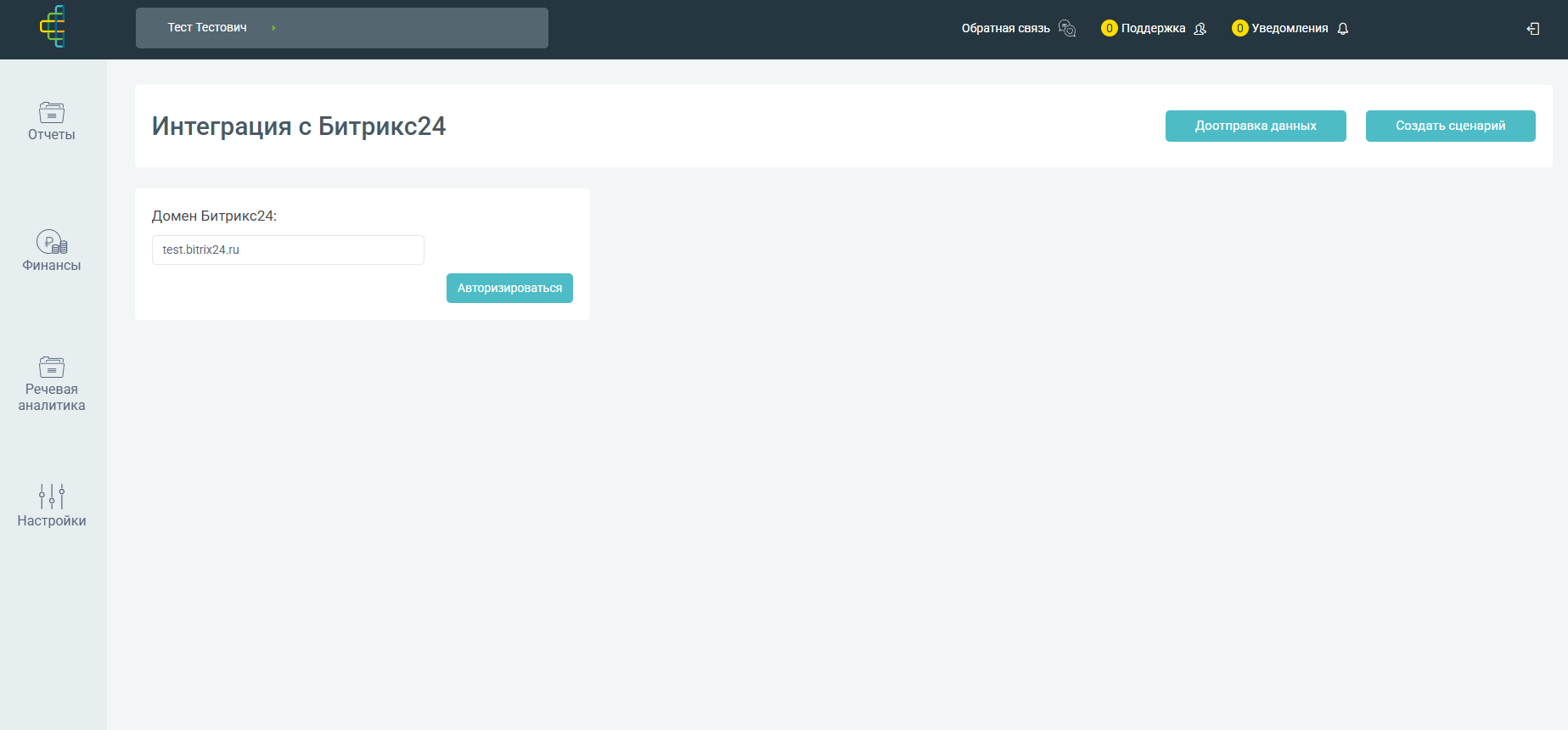The width and height of the screenshot is (1568, 730).
Task: Open the Отчеты reports icon
Action: [52, 112]
